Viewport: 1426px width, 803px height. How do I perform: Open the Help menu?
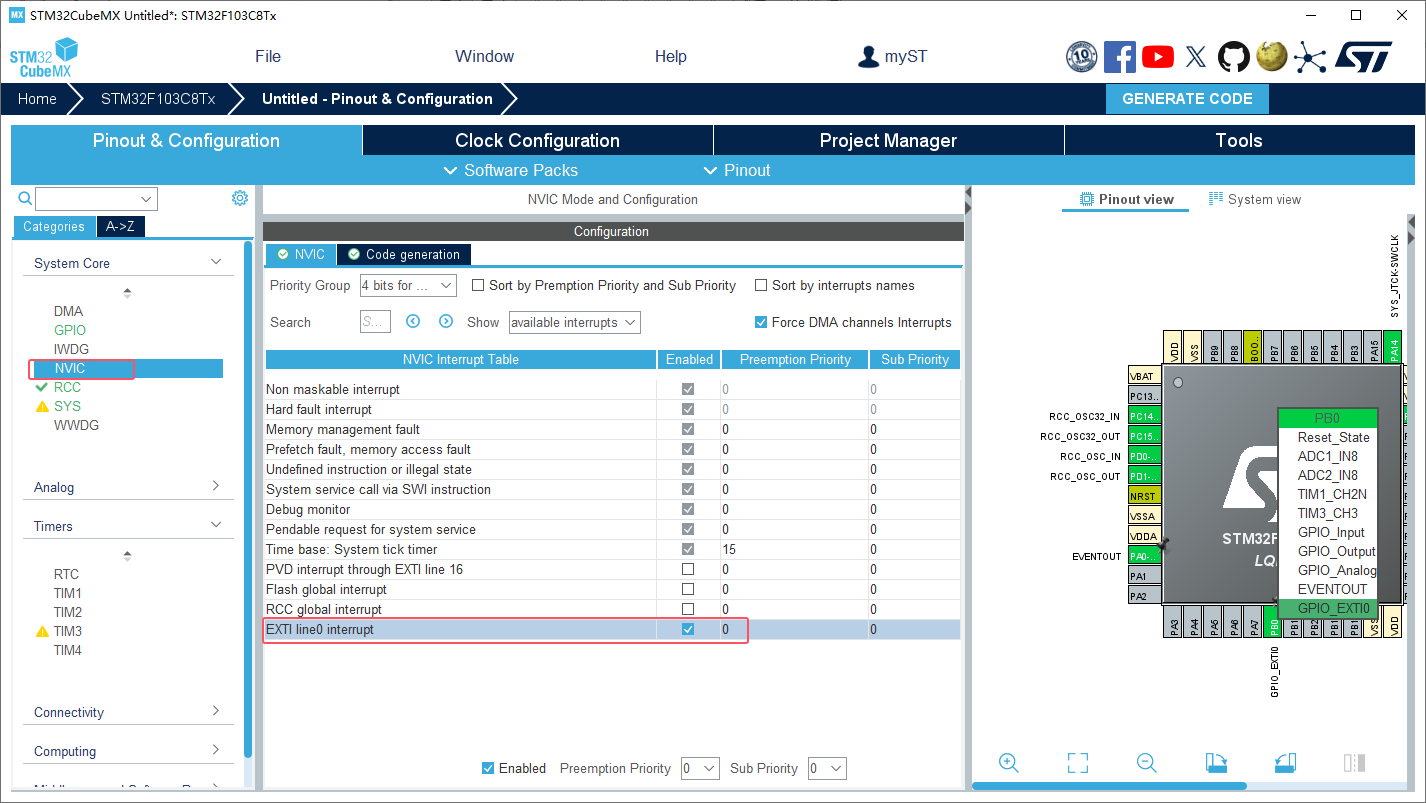671,56
